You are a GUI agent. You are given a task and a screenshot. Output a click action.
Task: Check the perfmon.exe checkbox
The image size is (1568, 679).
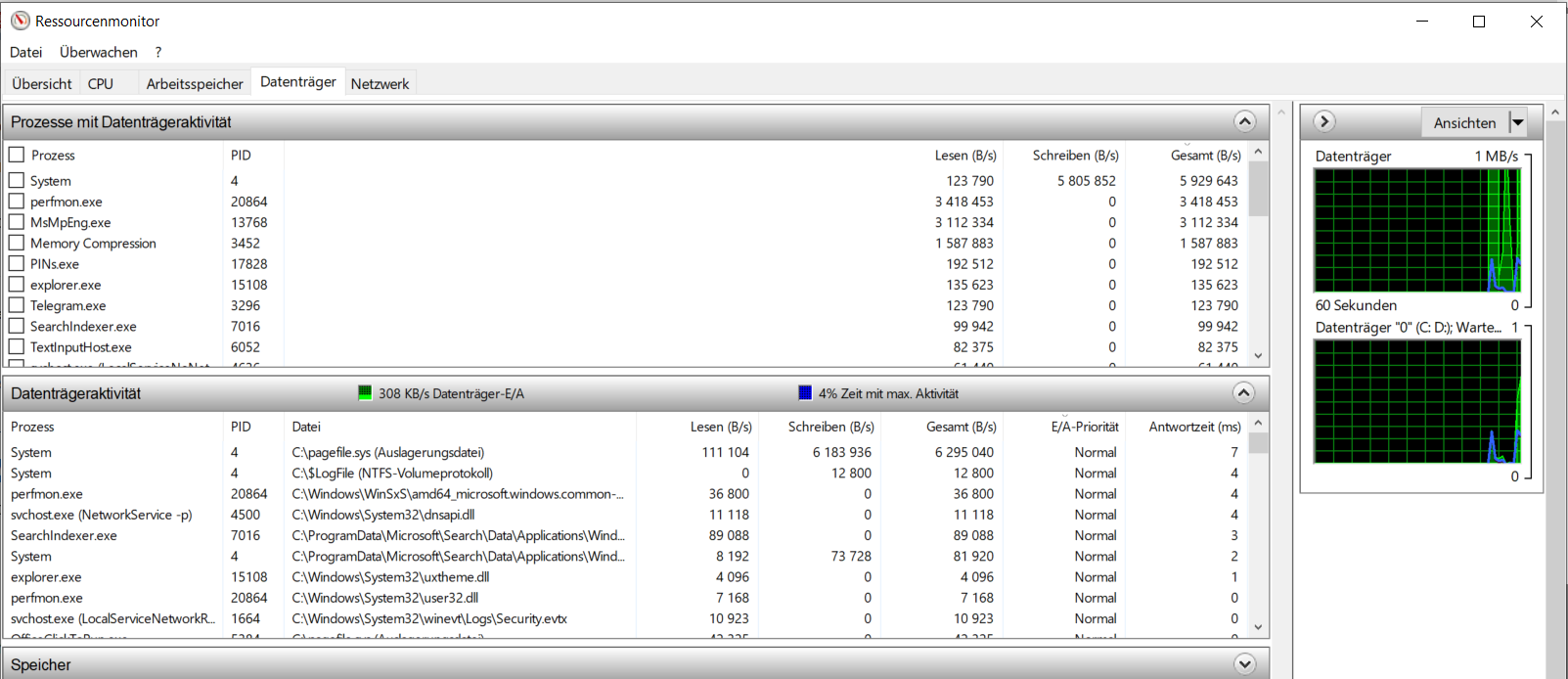point(17,201)
